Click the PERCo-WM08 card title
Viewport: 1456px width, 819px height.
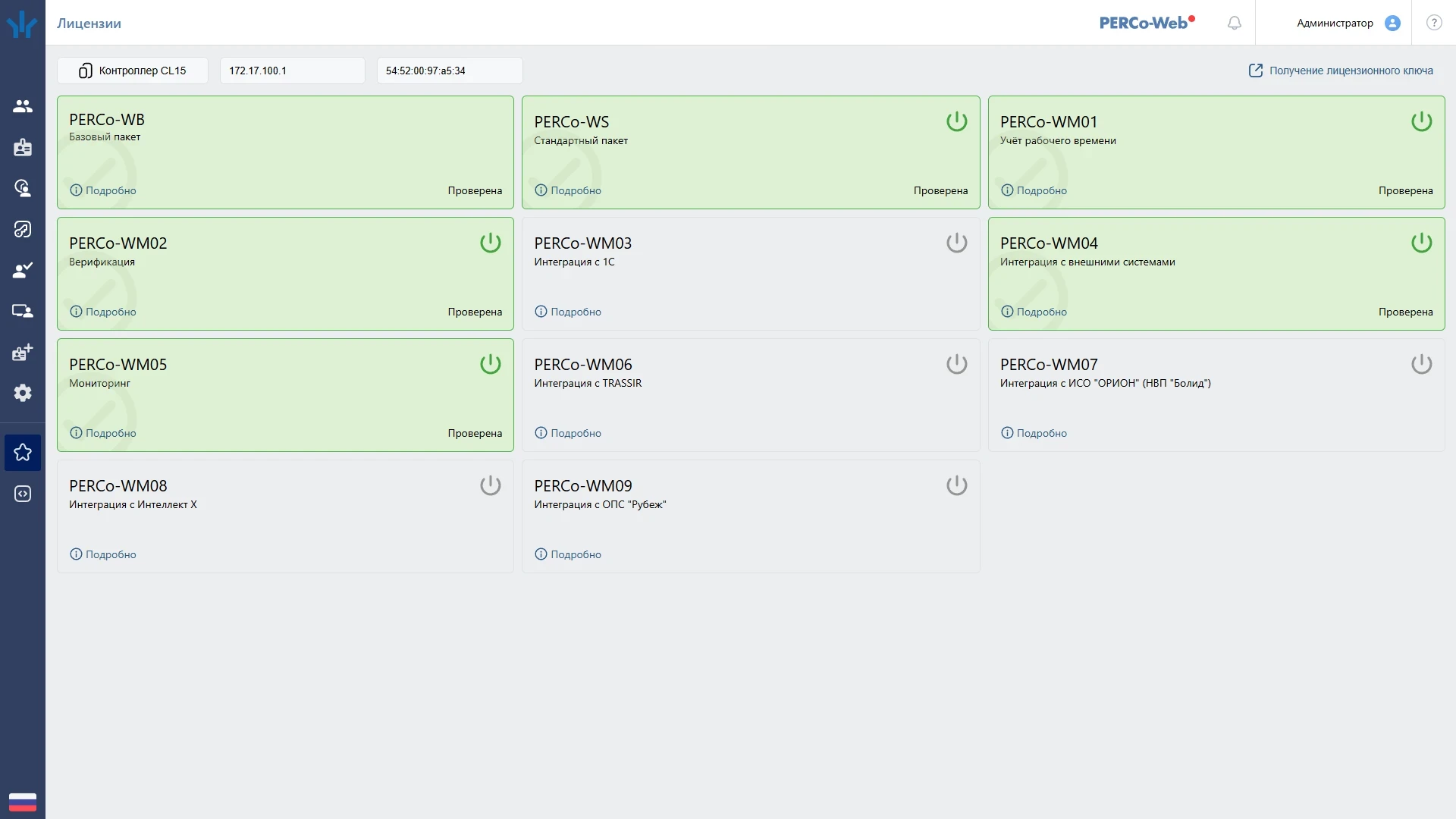[118, 486]
